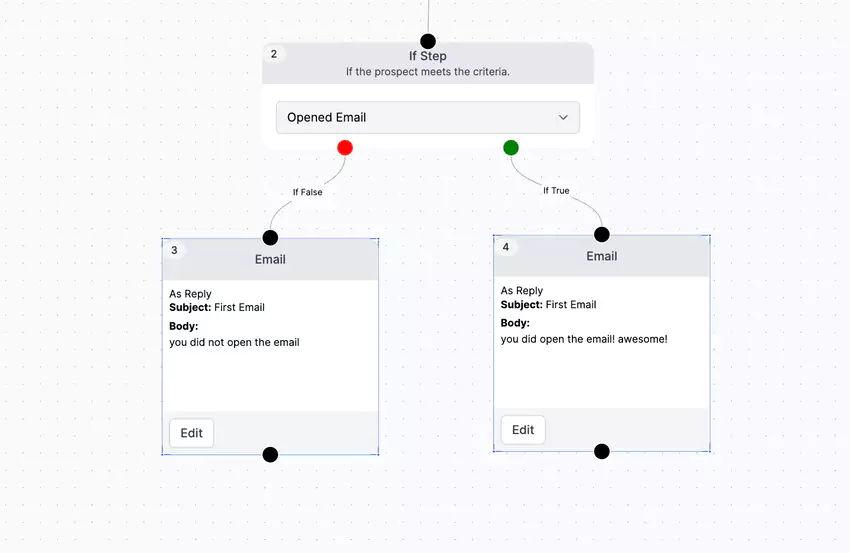This screenshot has height=553, width=850.
Task: Click step number 3 badge
Action: (x=174, y=250)
